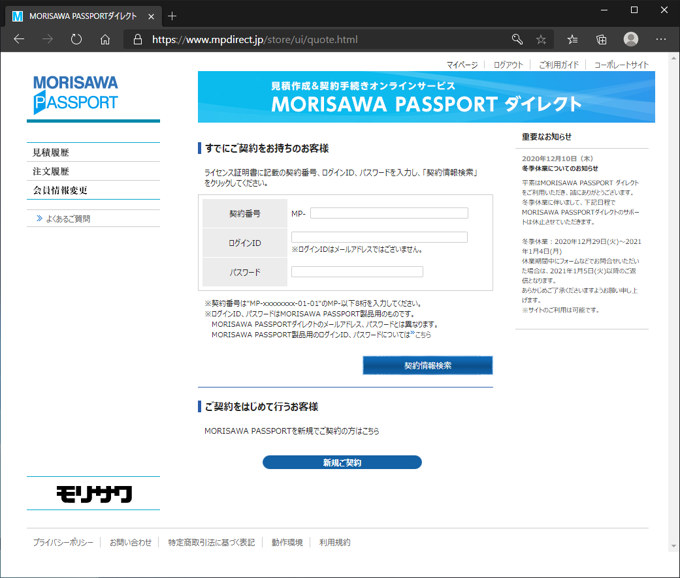Image resolution: width=680 pixels, height=578 pixels.
Task: Click the MORISAWA PASSPORT logo
Action: coord(76,94)
